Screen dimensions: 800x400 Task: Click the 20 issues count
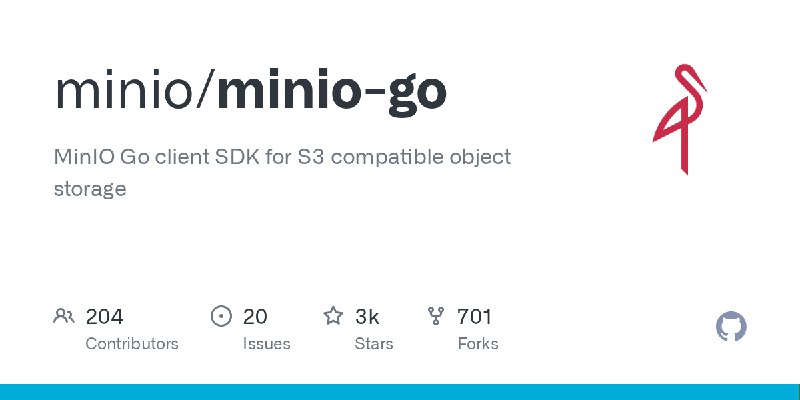(x=255, y=317)
